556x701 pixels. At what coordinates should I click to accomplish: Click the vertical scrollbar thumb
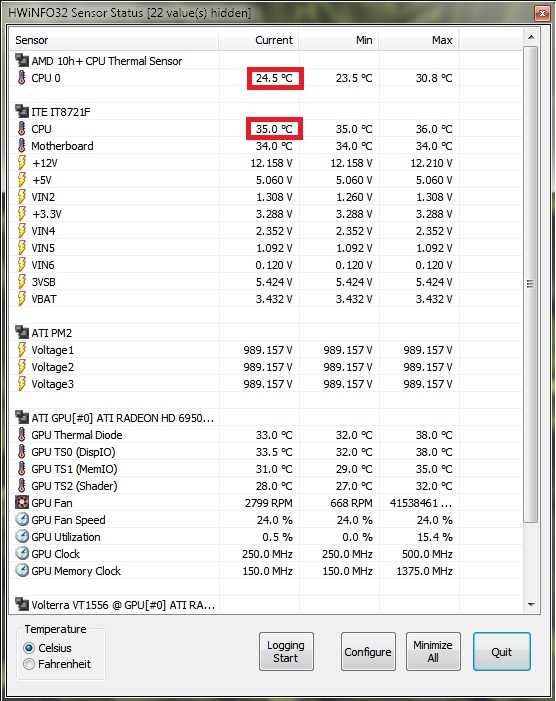(x=531, y=283)
